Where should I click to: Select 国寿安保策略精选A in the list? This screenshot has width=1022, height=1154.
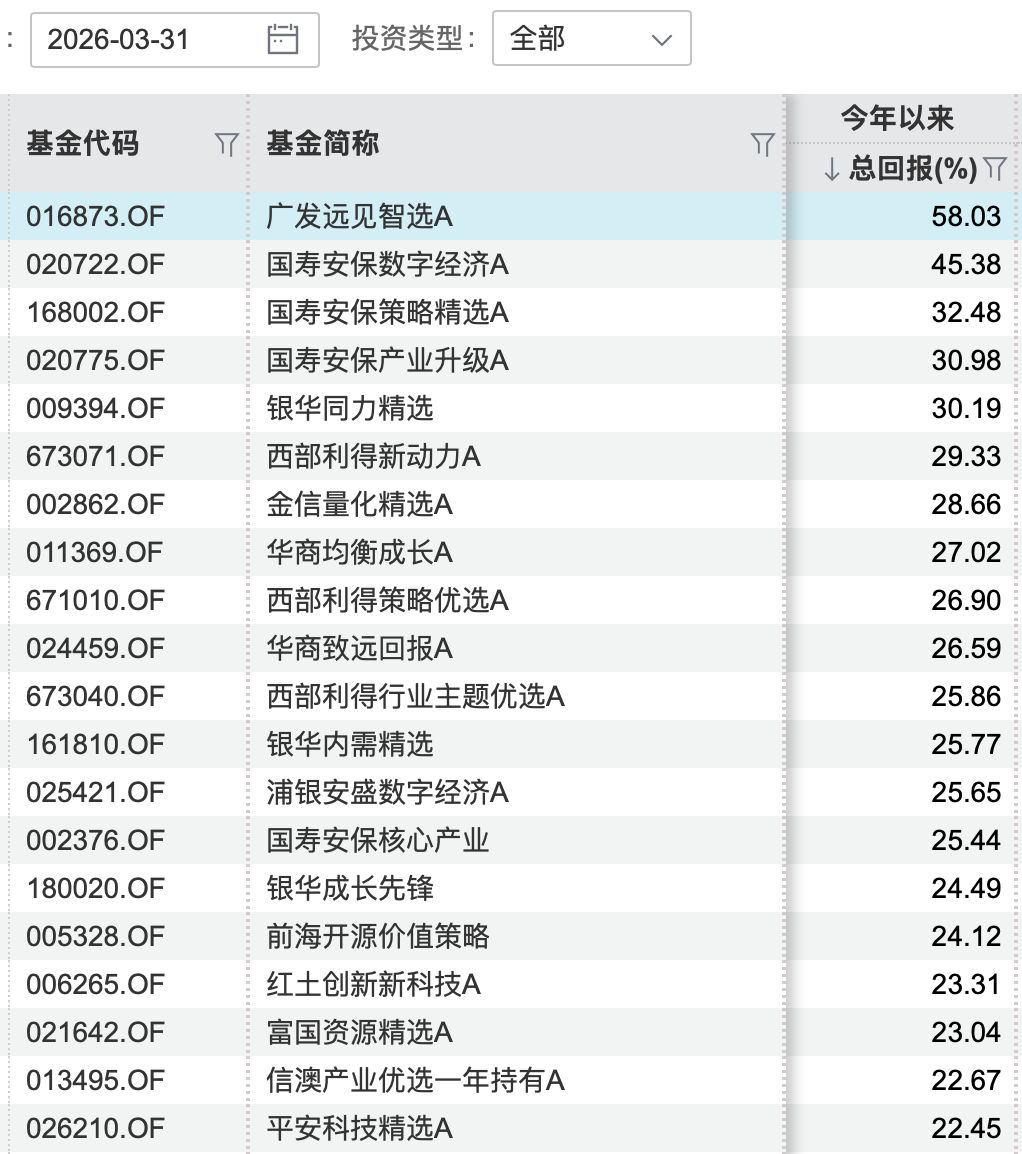tap(387, 312)
